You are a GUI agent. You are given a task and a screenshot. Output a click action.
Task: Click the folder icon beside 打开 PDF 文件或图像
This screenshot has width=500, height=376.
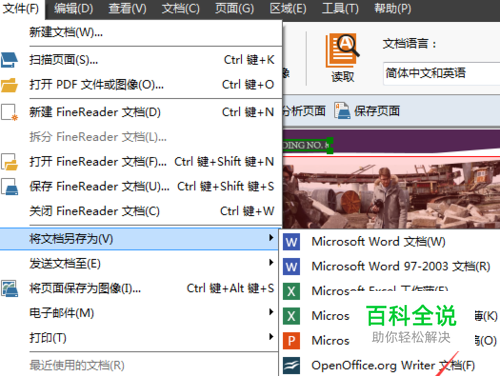[x=9, y=85]
